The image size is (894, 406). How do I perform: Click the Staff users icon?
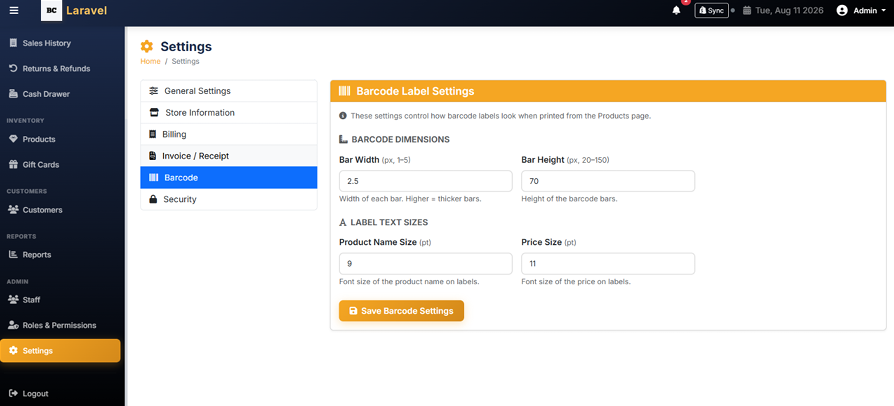(13, 299)
